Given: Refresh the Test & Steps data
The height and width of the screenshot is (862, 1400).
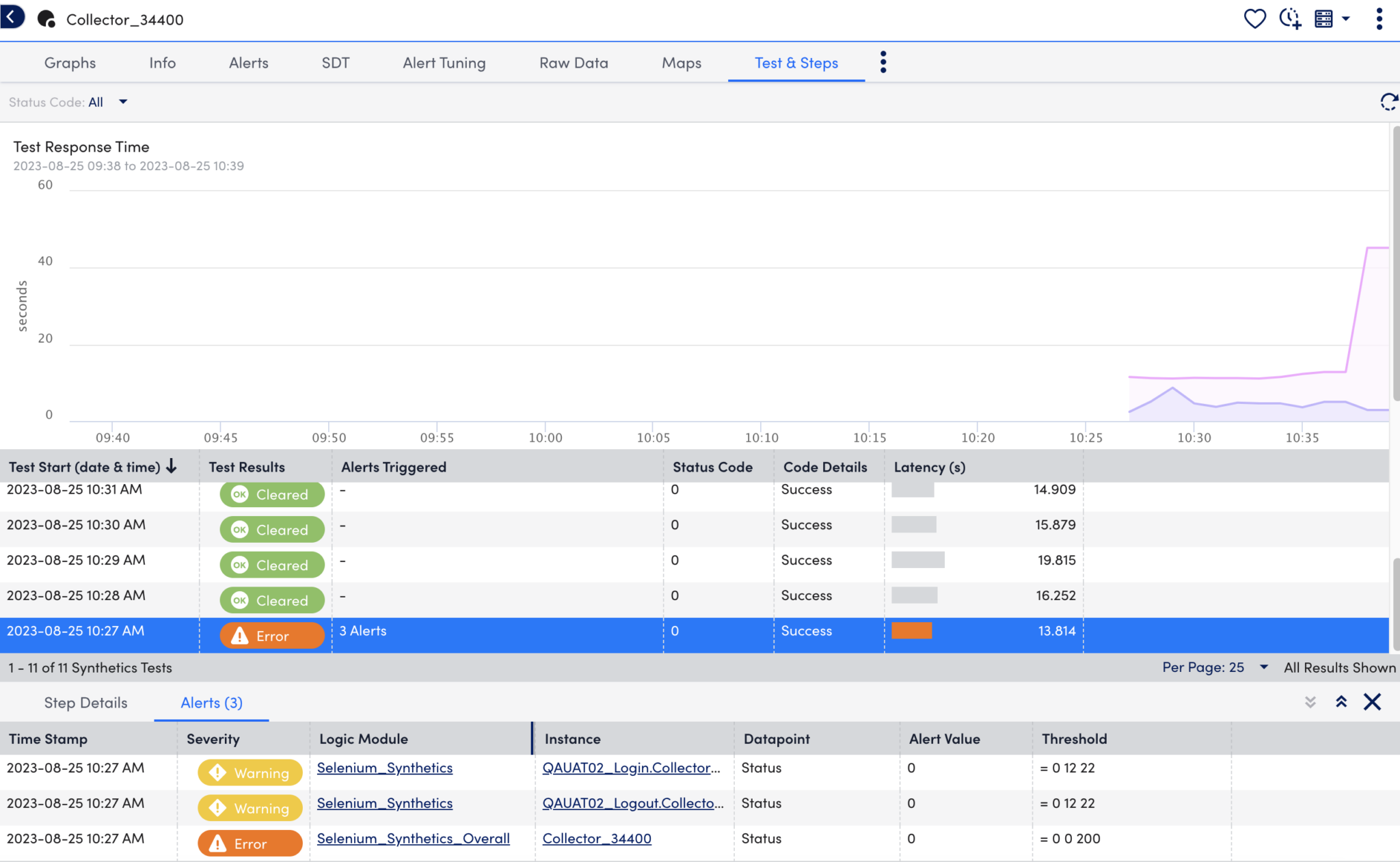Looking at the screenshot, I should point(1388,102).
